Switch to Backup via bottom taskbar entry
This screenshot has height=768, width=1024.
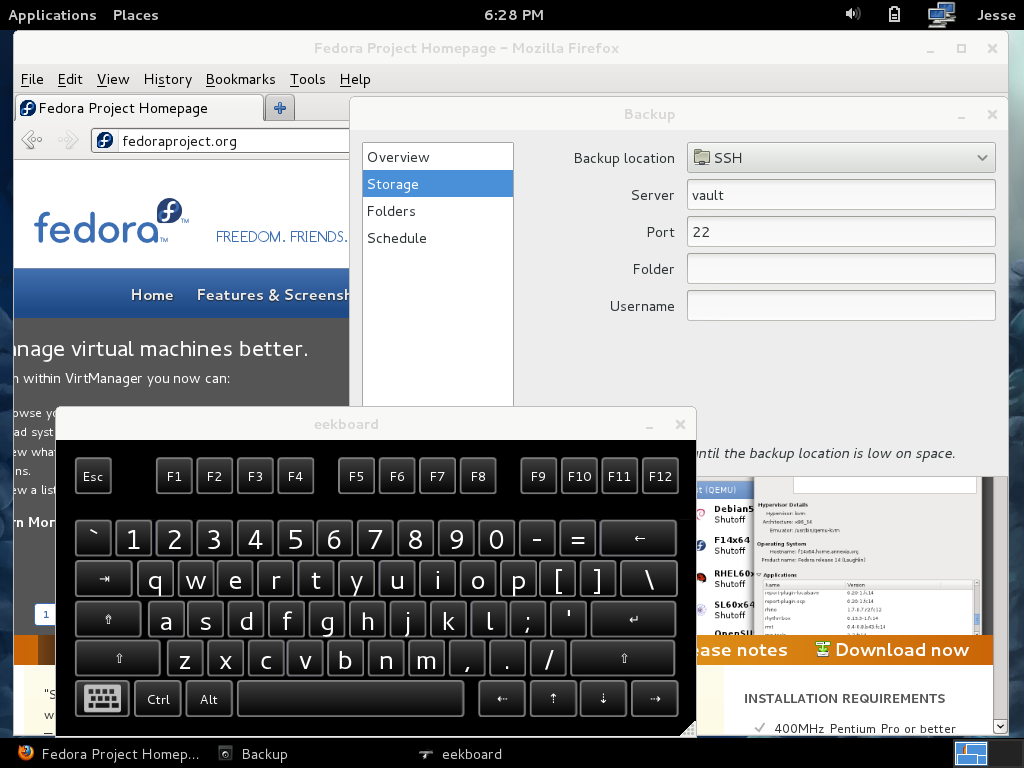(x=253, y=754)
